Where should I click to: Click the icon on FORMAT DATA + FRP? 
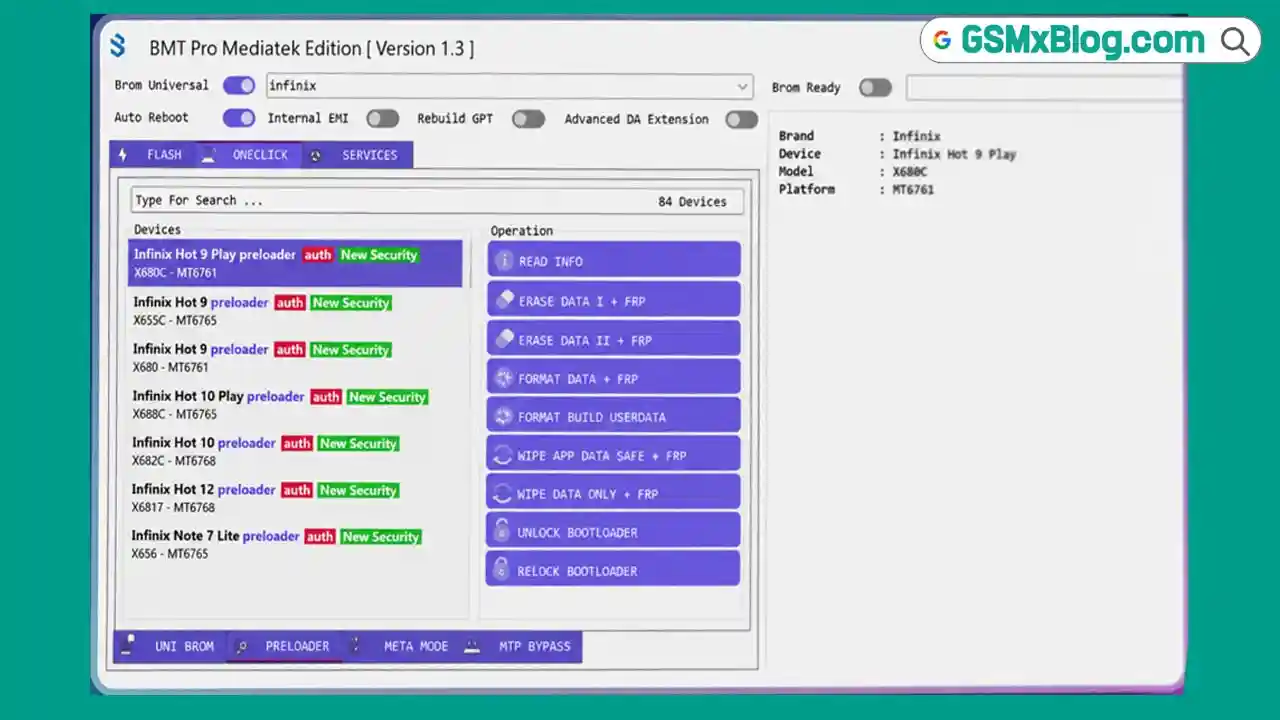pos(503,378)
